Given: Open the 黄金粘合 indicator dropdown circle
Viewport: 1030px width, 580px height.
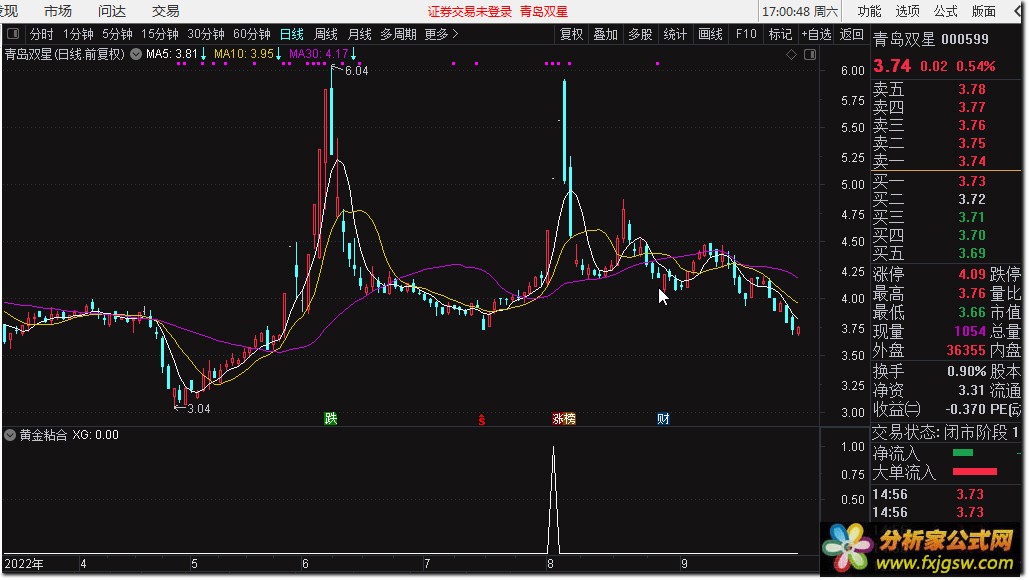Looking at the screenshot, I should click(x=10, y=435).
